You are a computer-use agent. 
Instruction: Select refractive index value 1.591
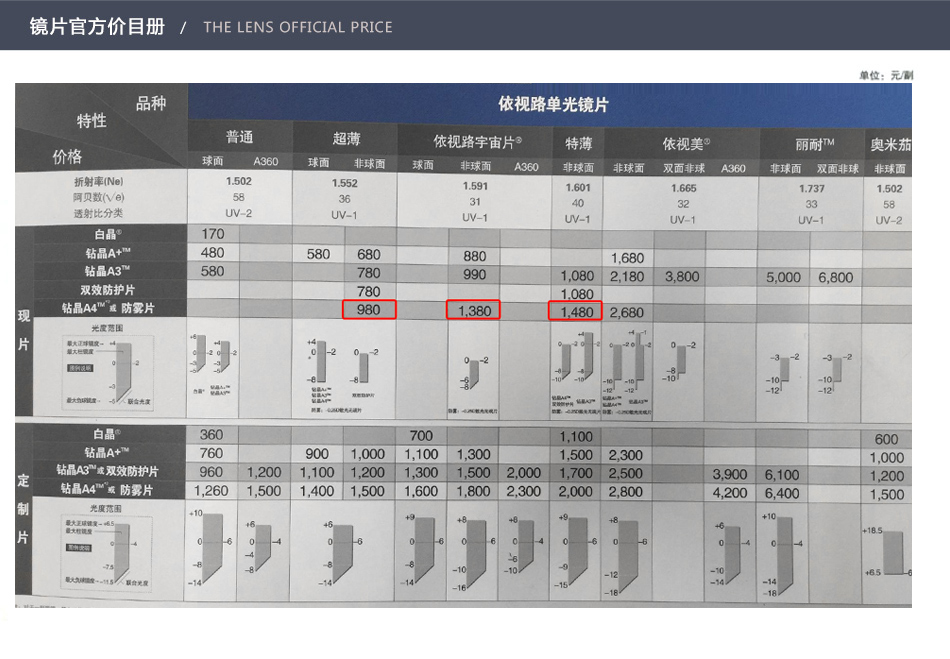click(475, 186)
